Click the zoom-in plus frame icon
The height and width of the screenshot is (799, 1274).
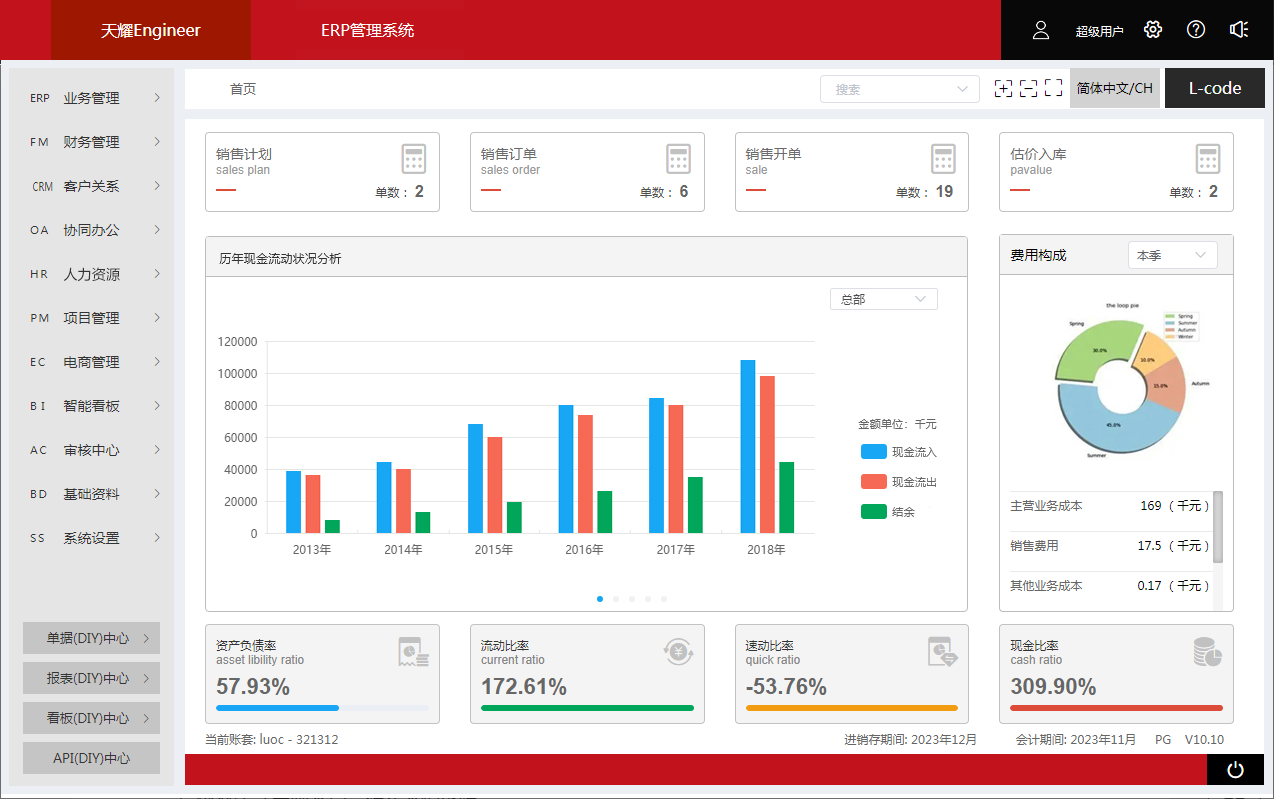coord(1003,89)
